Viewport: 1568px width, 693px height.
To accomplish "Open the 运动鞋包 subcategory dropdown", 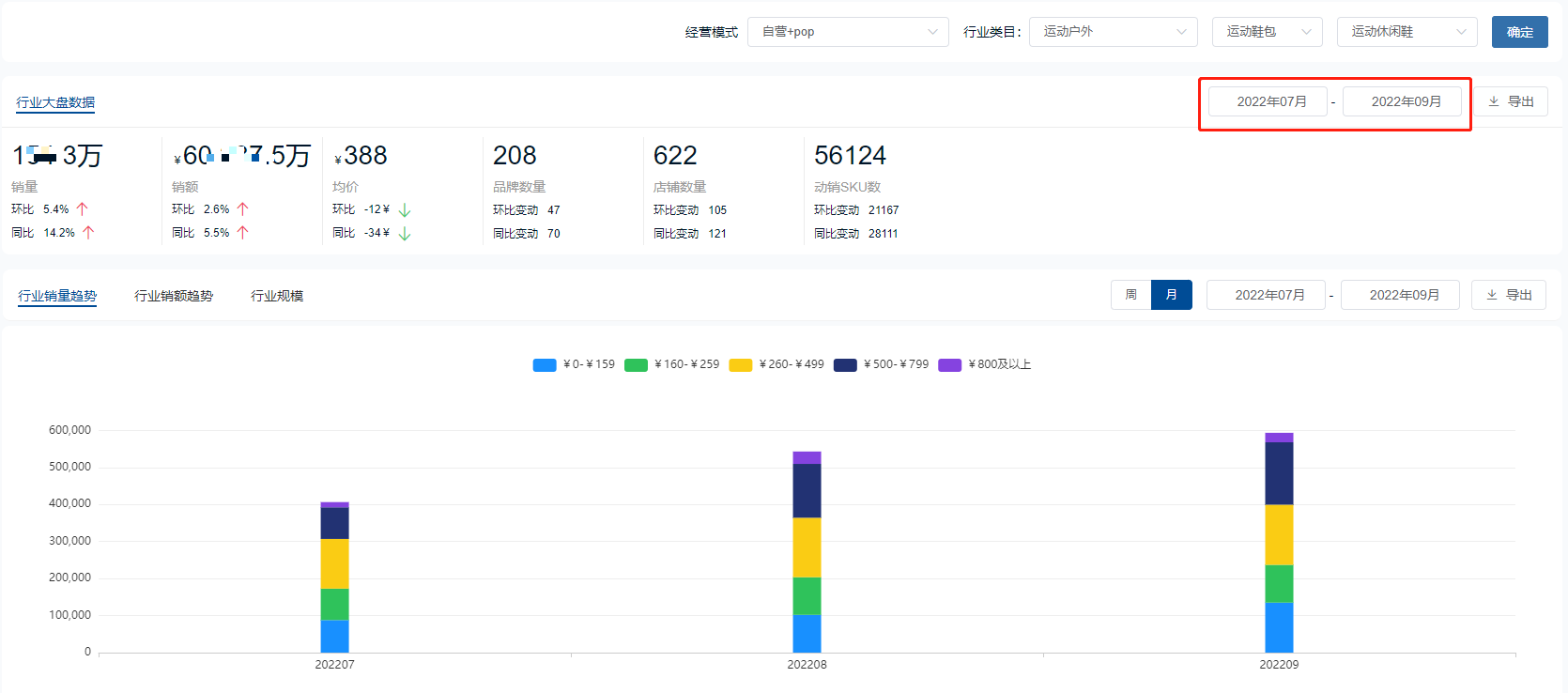I will 1267,32.
